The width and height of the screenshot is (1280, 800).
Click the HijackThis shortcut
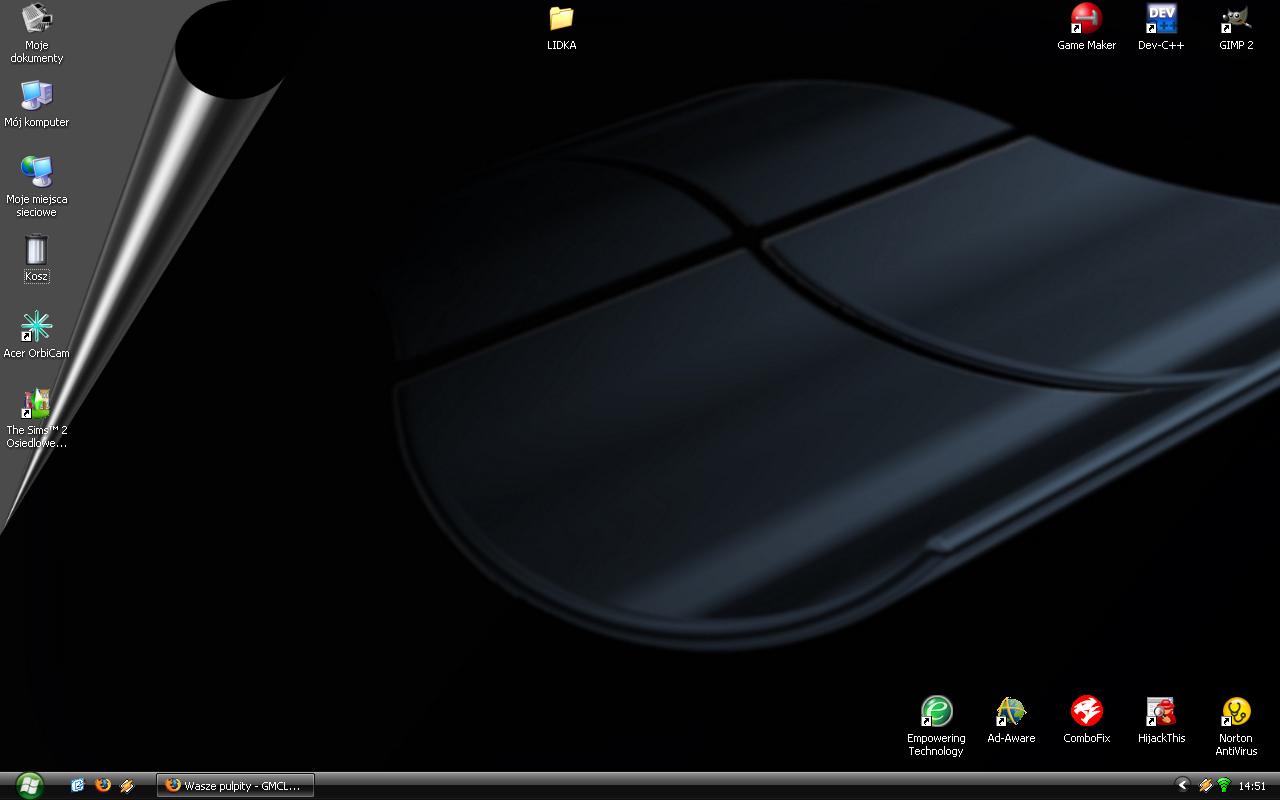tap(1161, 712)
